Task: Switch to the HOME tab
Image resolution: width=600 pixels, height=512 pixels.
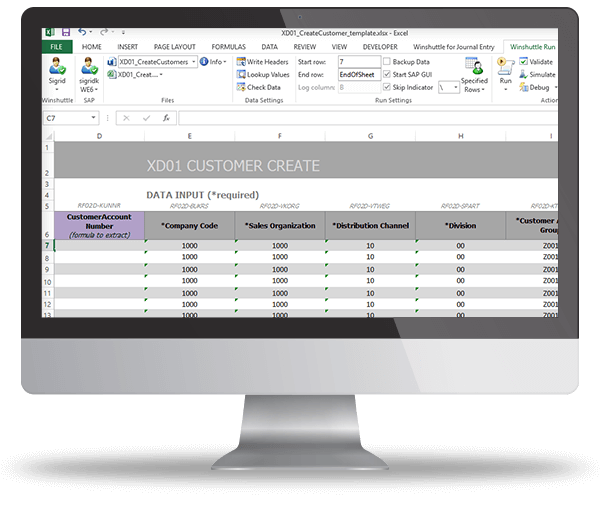Action: [92, 47]
